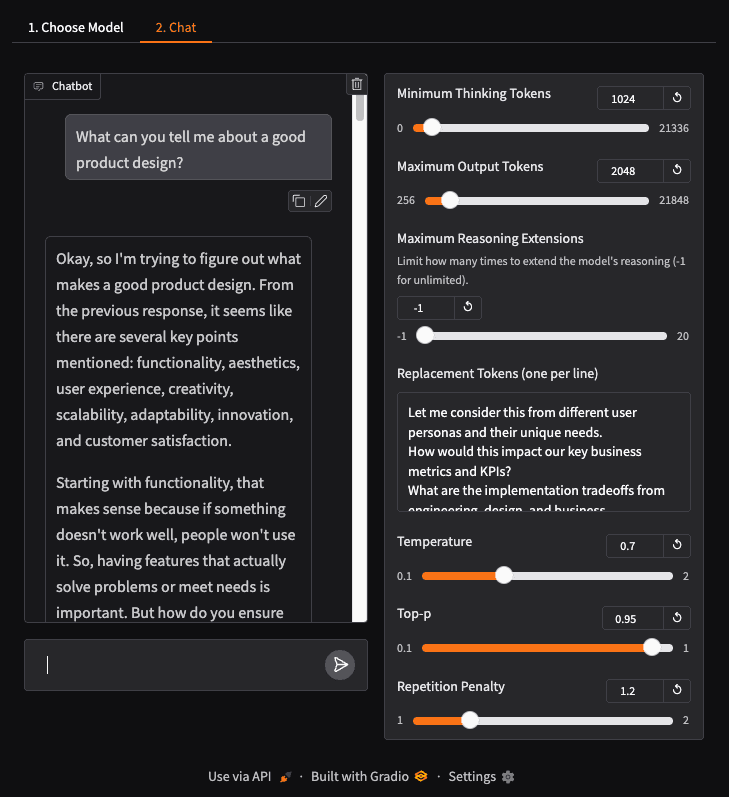Reset the Repetition Penalty value

(x=677, y=690)
